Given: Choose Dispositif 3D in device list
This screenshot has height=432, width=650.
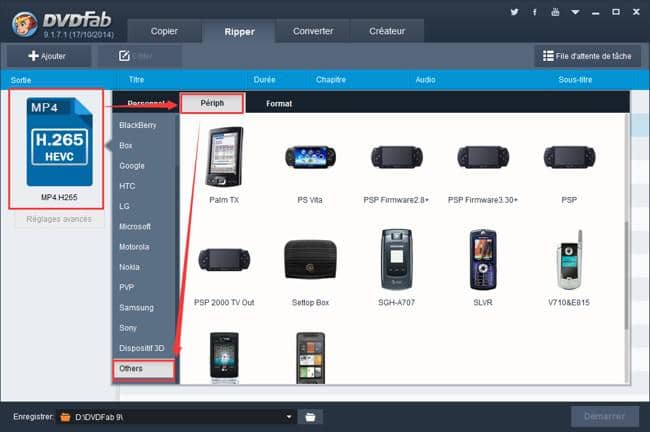Looking at the screenshot, I should click(x=142, y=348).
